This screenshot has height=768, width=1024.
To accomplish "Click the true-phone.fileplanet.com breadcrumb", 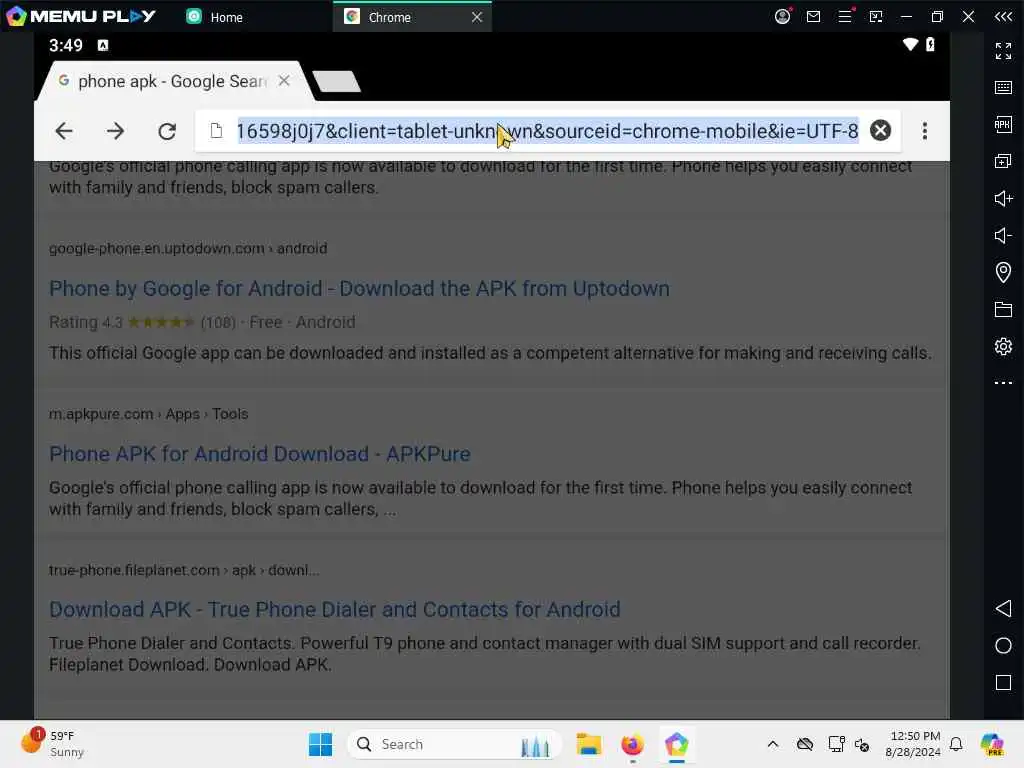I will [x=184, y=570].
